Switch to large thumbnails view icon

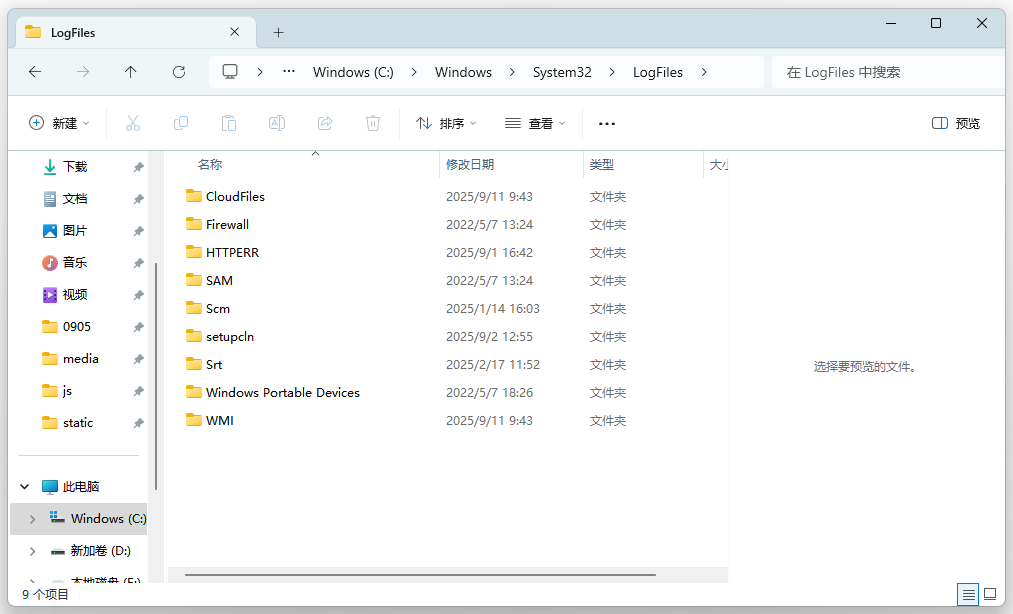(x=990, y=594)
